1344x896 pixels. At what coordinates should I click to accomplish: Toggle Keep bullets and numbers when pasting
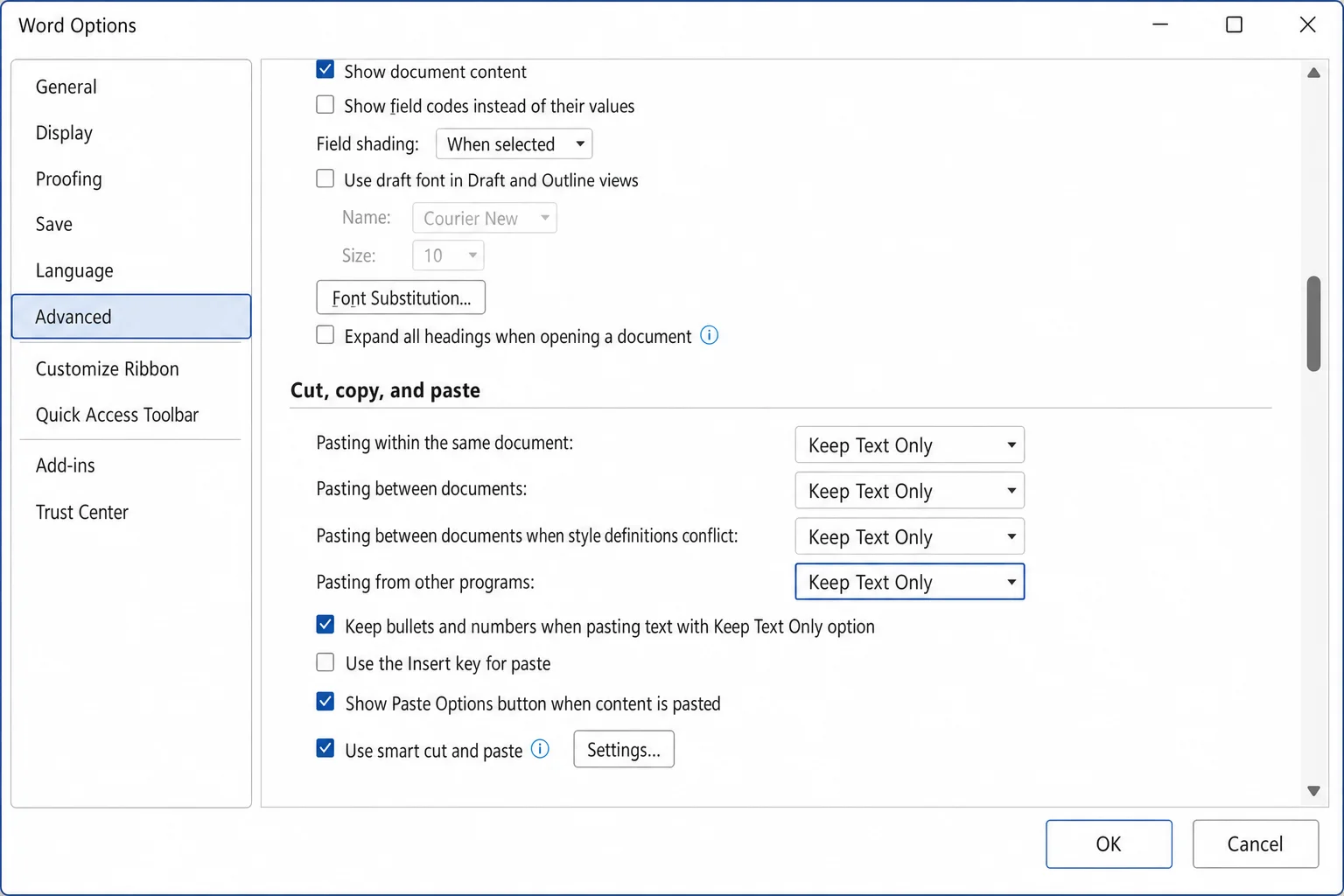pos(325,625)
